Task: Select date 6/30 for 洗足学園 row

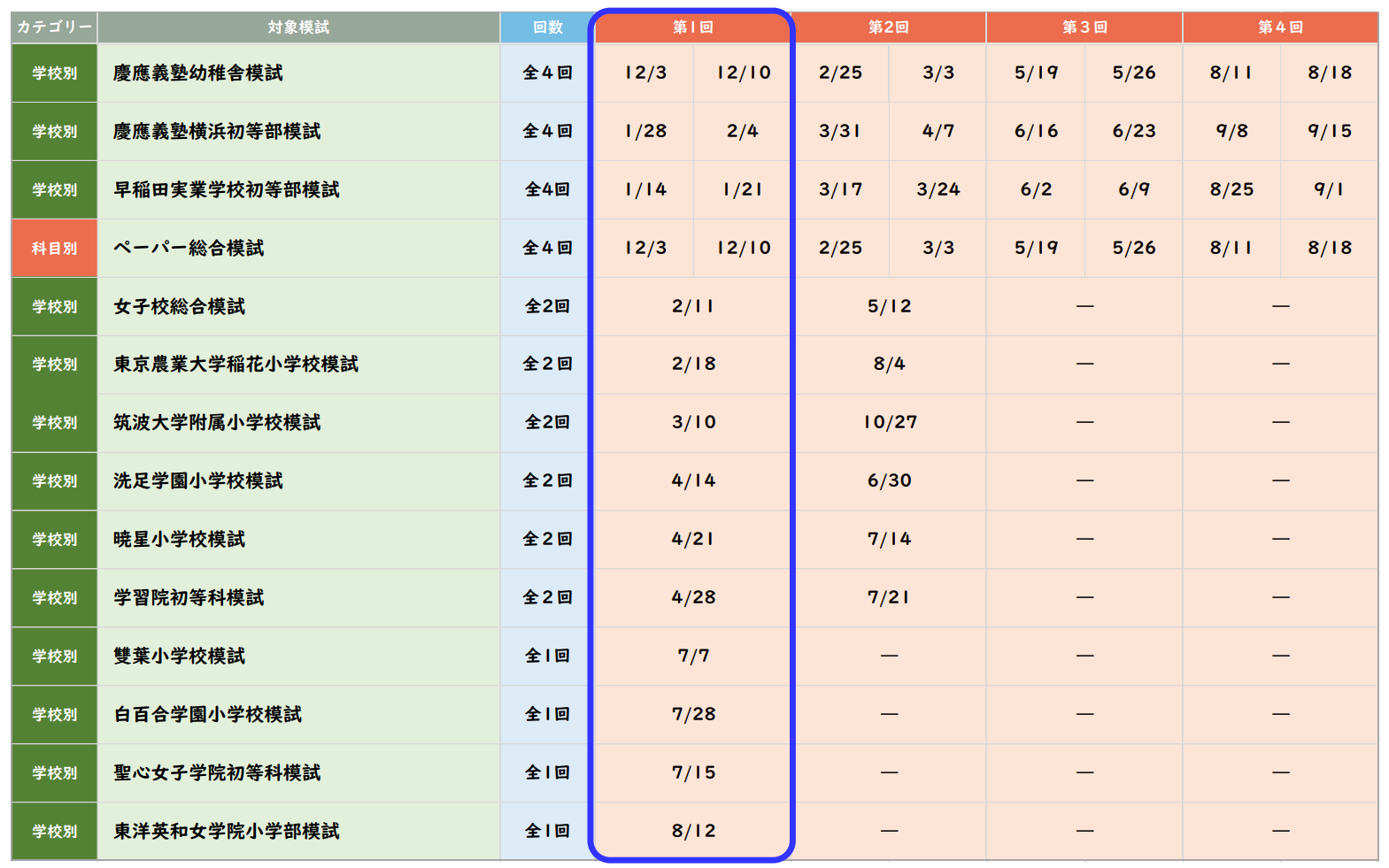Action: coord(889,481)
